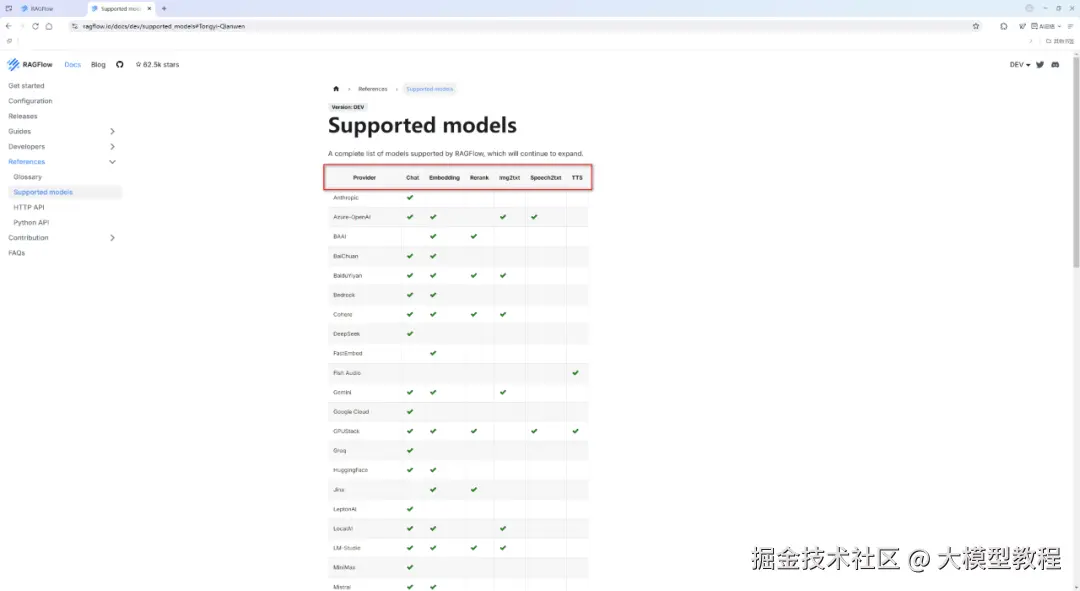Click the Google Cloud provider name
The width and height of the screenshot is (1080, 591).
click(351, 412)
